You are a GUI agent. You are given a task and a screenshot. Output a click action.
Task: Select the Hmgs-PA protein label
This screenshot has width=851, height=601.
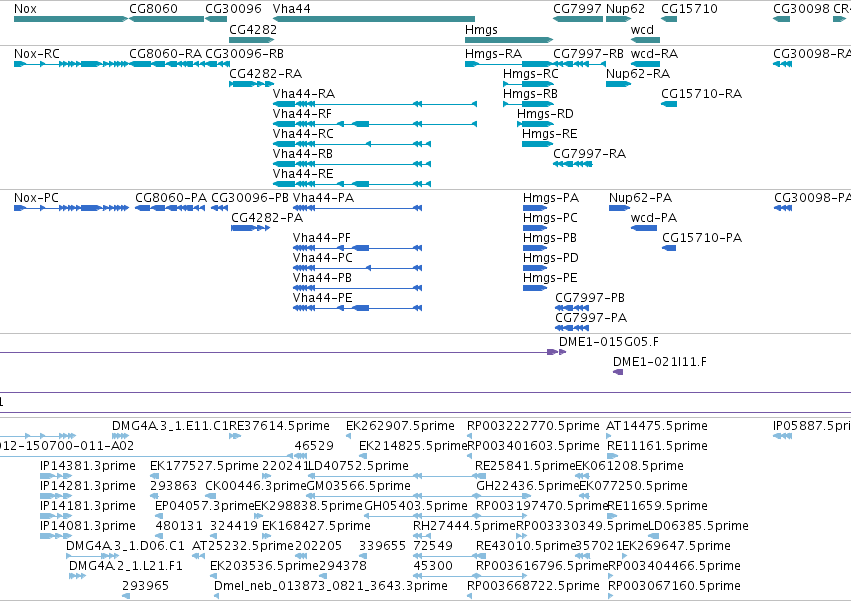(x=551, y=198)
